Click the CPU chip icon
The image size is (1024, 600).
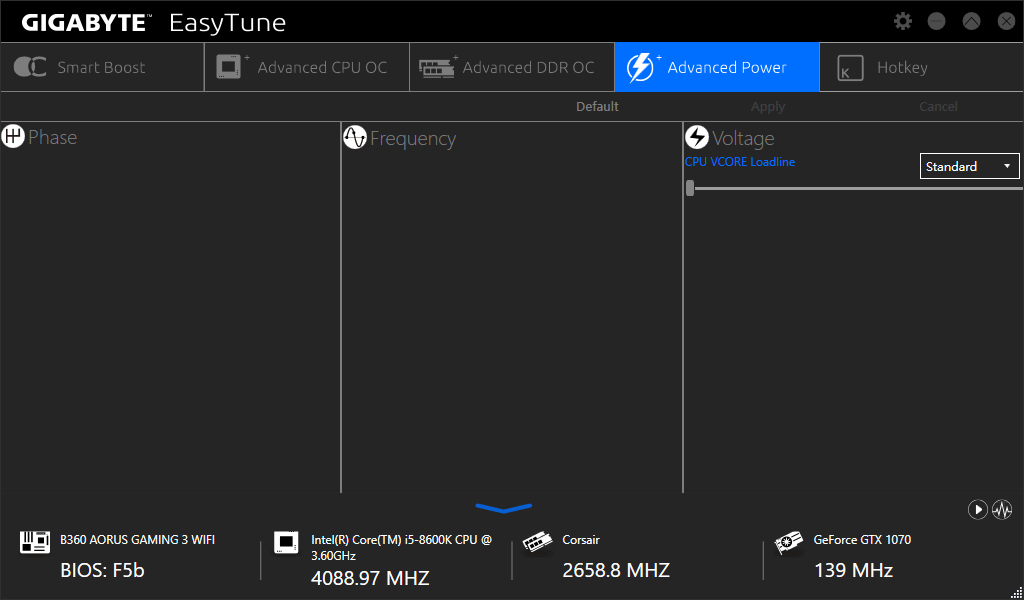pyautogui.click(x=286, y=542)
